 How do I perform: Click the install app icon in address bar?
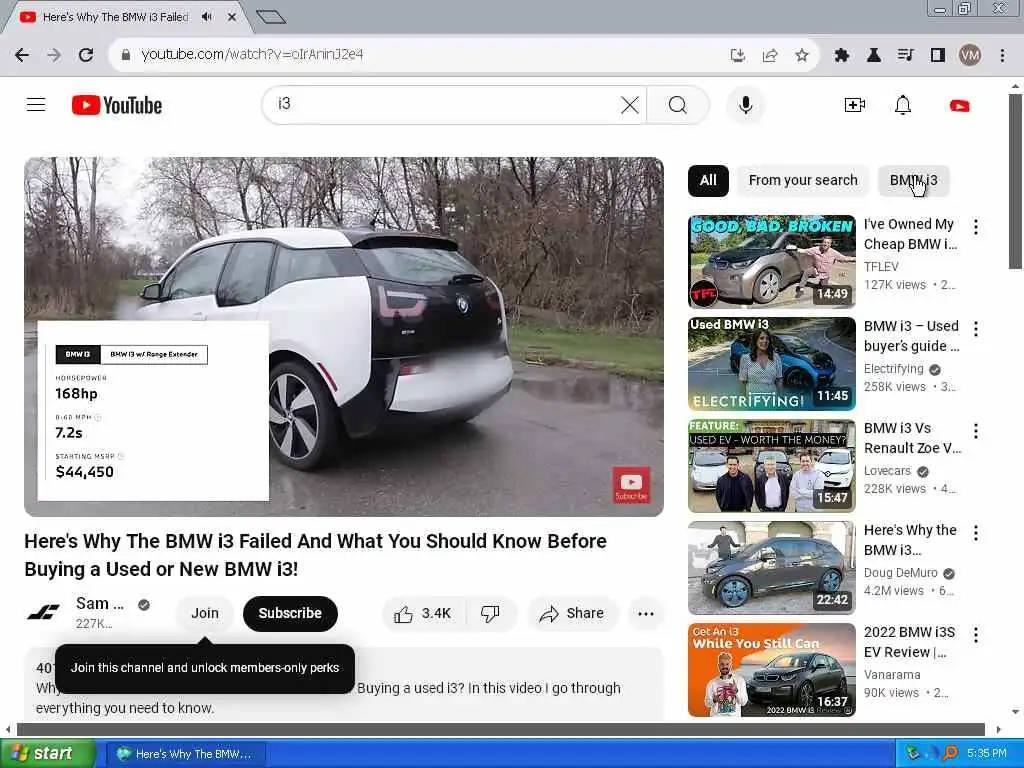(738, 56)
